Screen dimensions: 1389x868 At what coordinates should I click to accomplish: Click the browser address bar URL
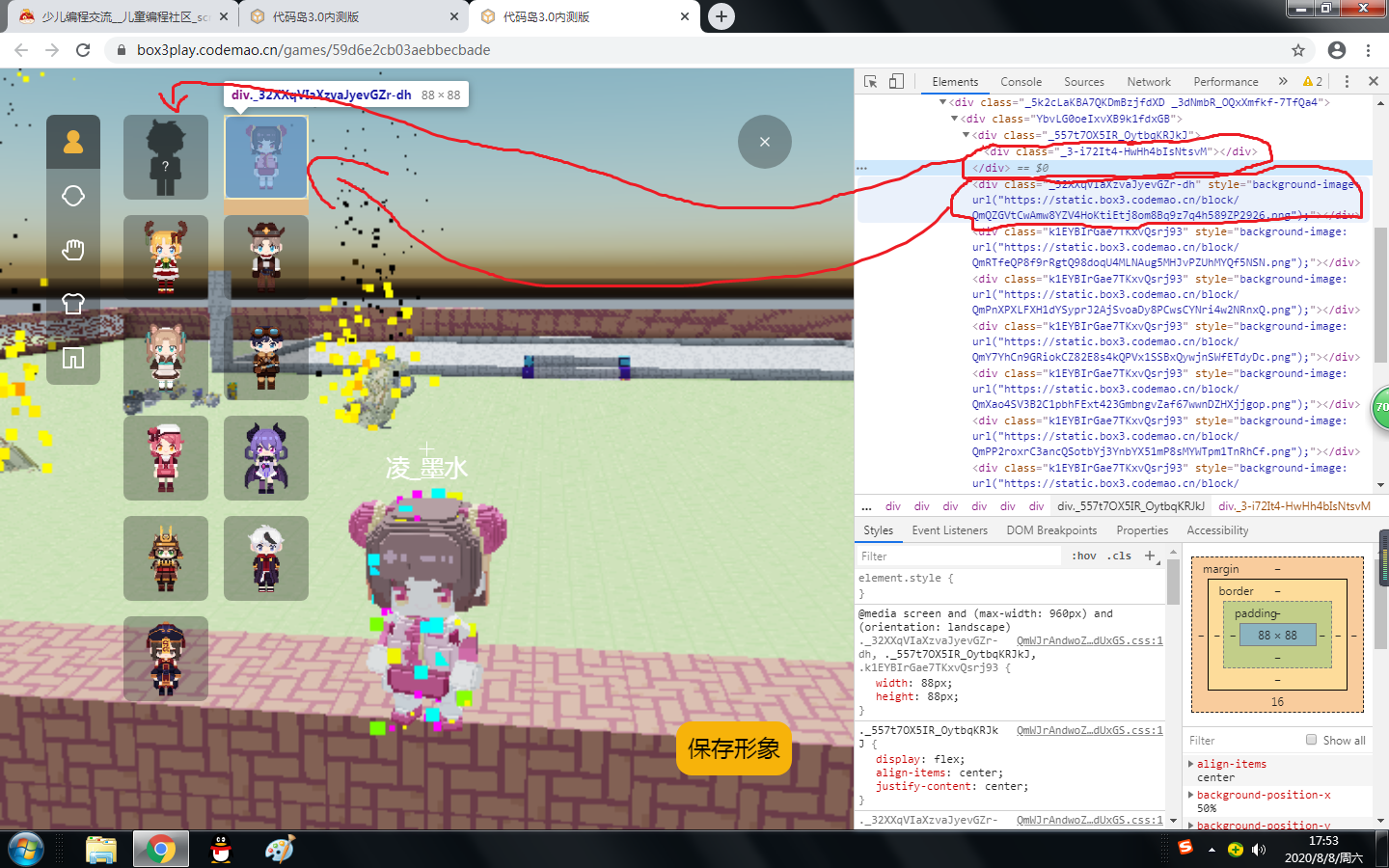[x=313, y=50]
